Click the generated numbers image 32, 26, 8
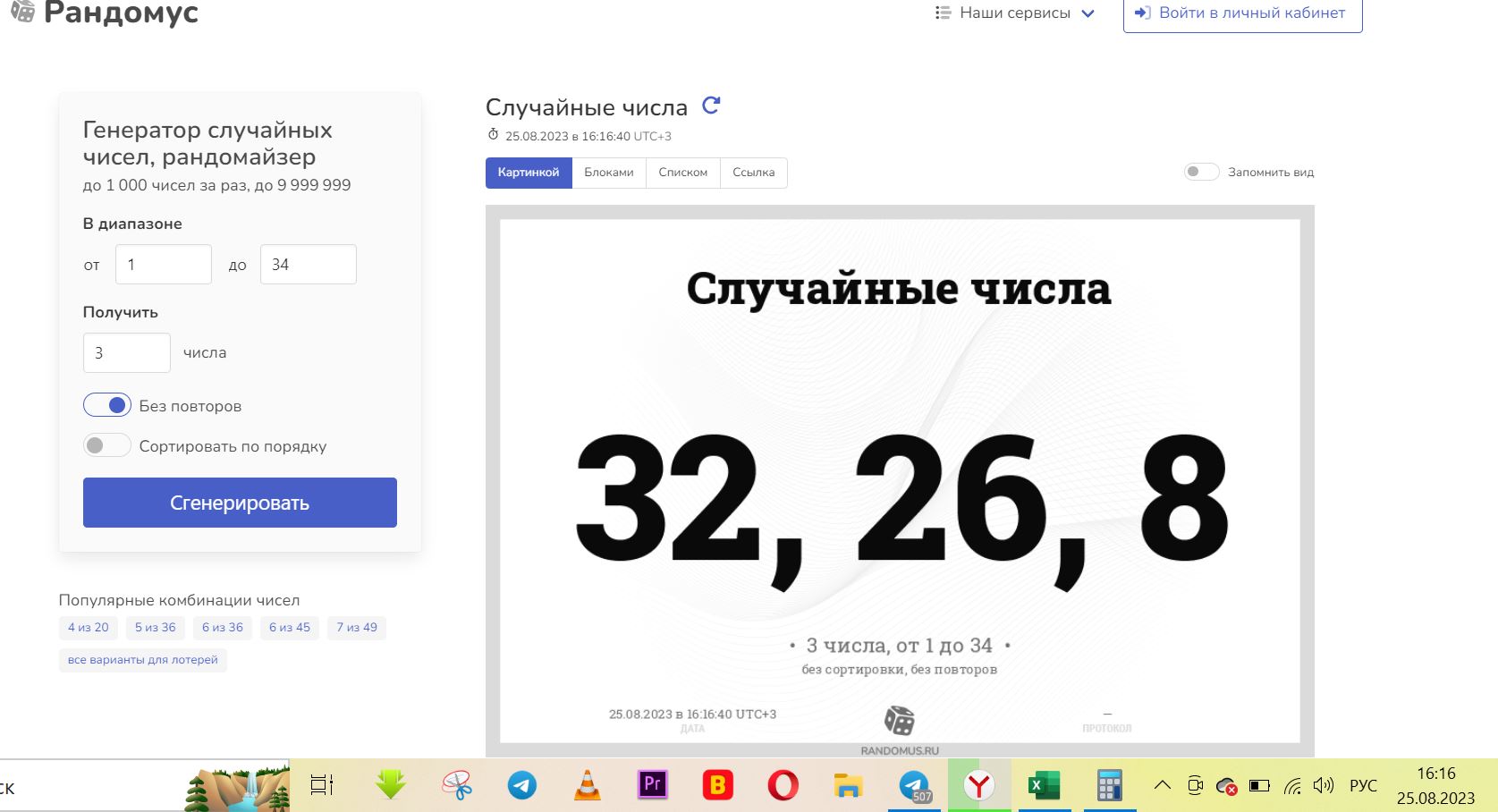The width and height of the screenshot is (1498, 812). [x=900, y=481]
